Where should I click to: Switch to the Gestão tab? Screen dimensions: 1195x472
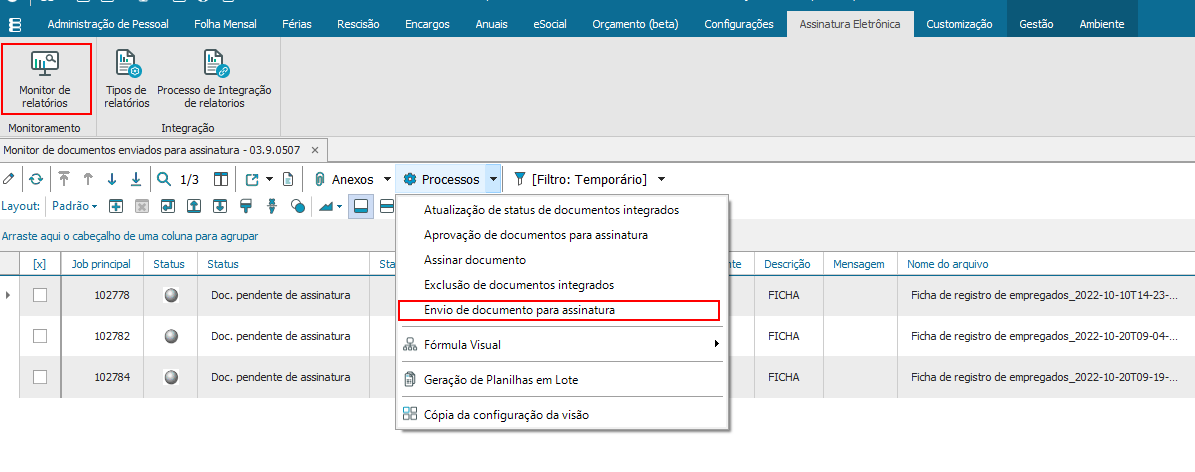(1036, 24)
